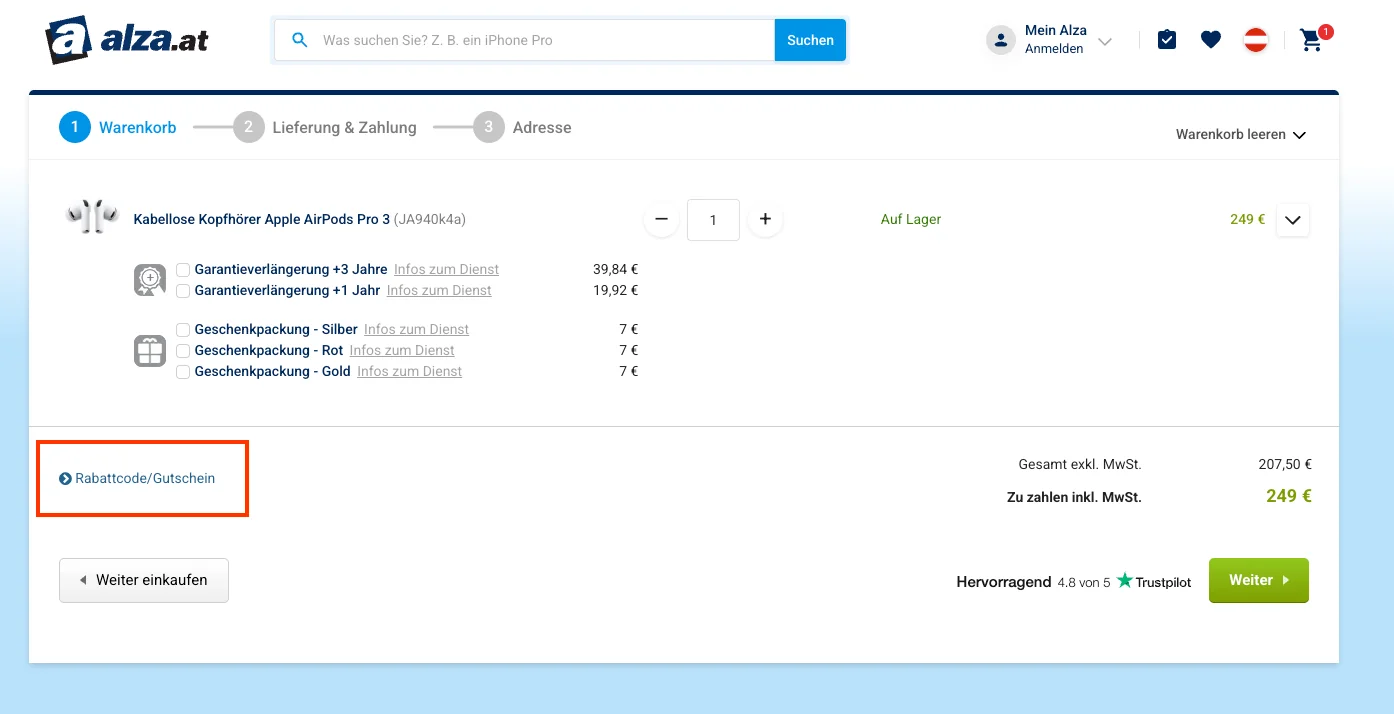Focus the product search input field
This screenshot has width=1394, height=714.
pos(540,41)
